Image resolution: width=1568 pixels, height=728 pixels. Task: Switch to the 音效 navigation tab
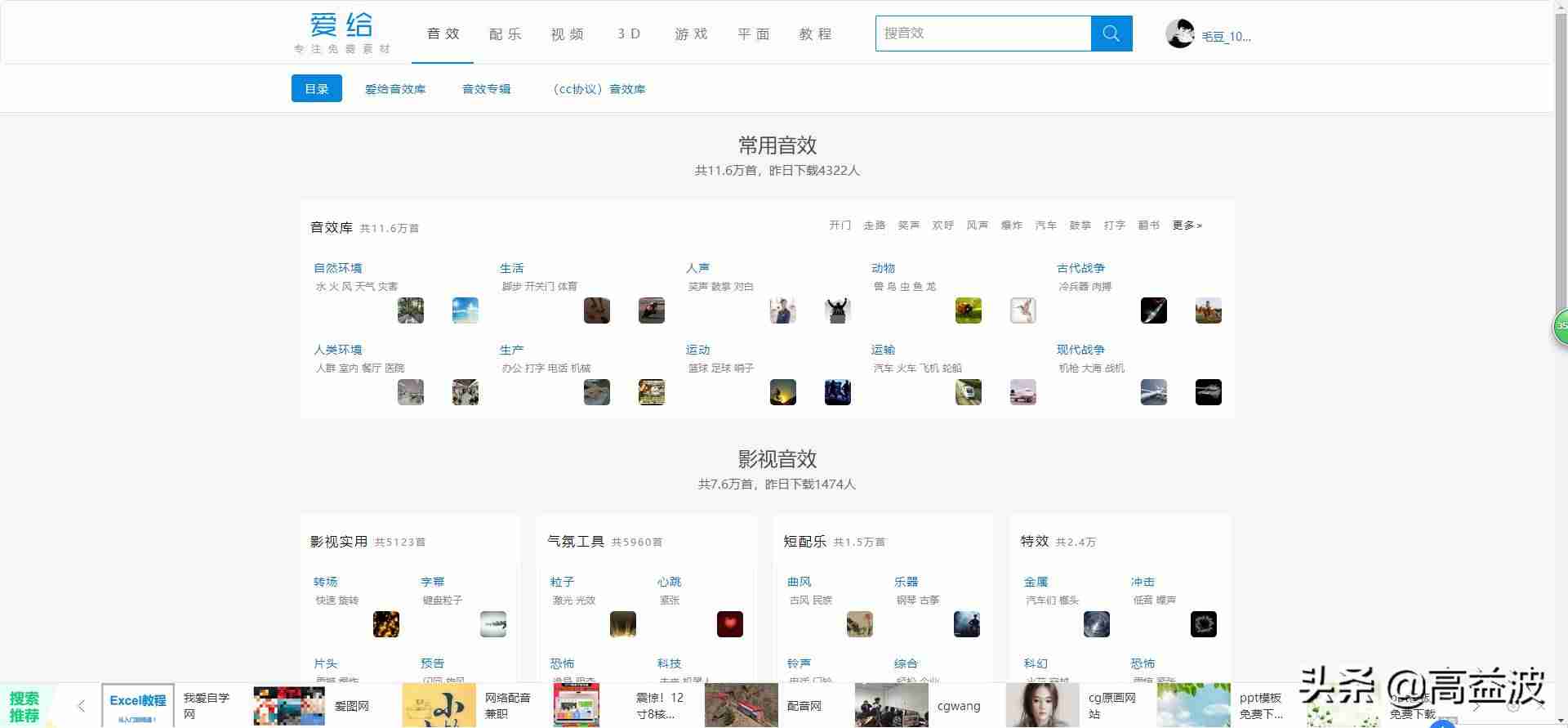443,34
